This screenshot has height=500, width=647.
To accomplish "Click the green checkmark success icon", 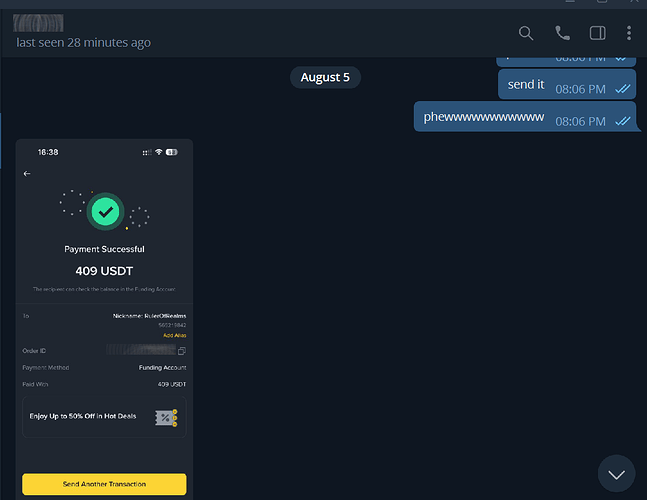I will pyautogui.click(x=104, y=211).
